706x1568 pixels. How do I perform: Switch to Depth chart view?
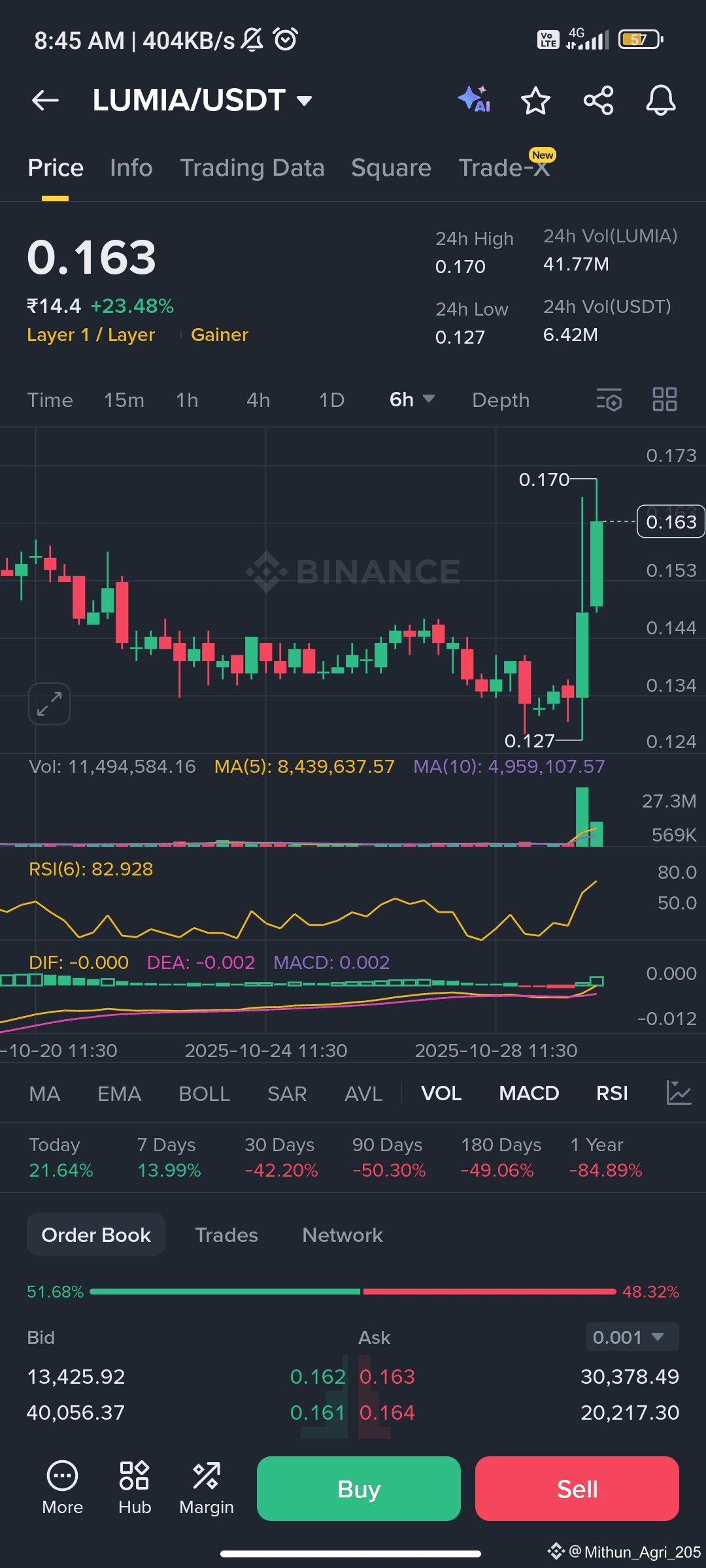coord(501,400)
